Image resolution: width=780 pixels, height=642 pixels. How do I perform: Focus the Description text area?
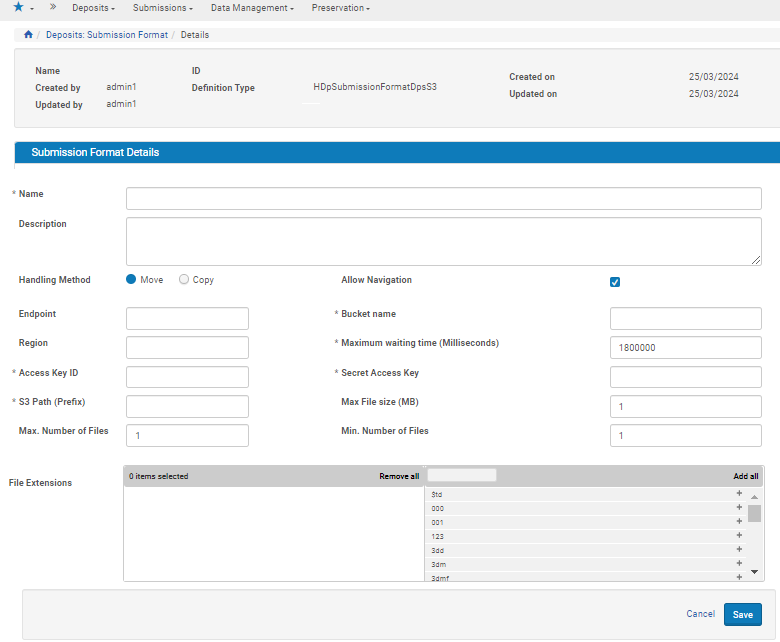click(444, 241)
